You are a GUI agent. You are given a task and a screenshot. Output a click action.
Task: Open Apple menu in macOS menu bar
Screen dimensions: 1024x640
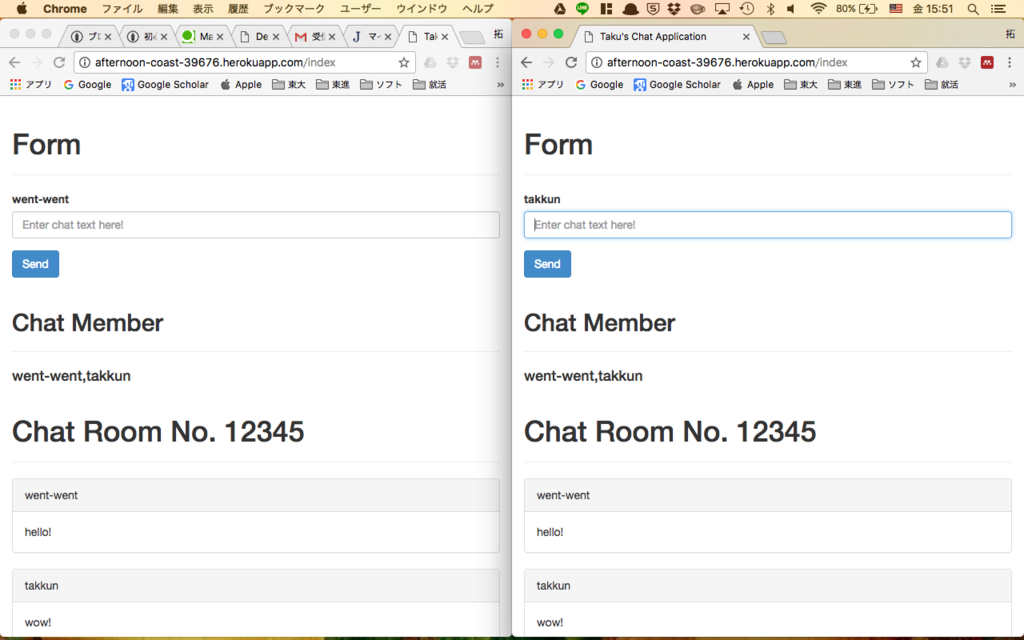[x=22, y=8]
